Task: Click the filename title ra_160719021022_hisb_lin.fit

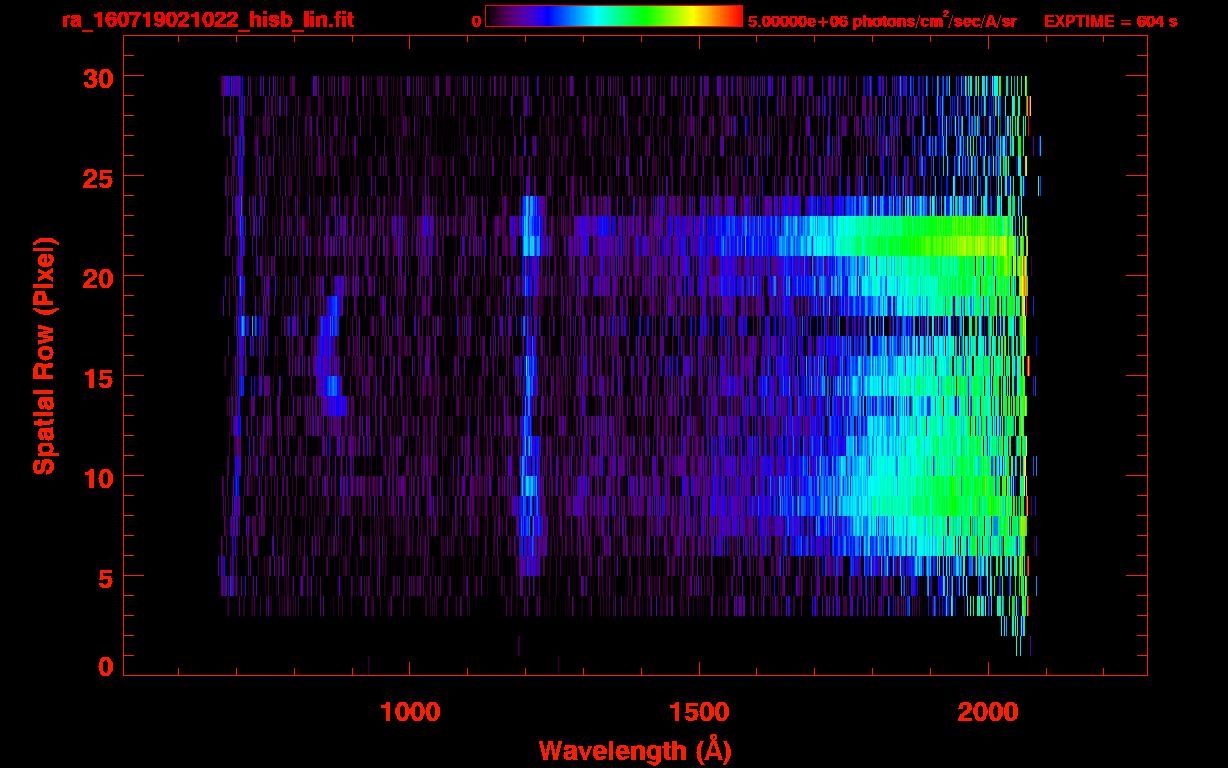Action: (x=206, y=20)
